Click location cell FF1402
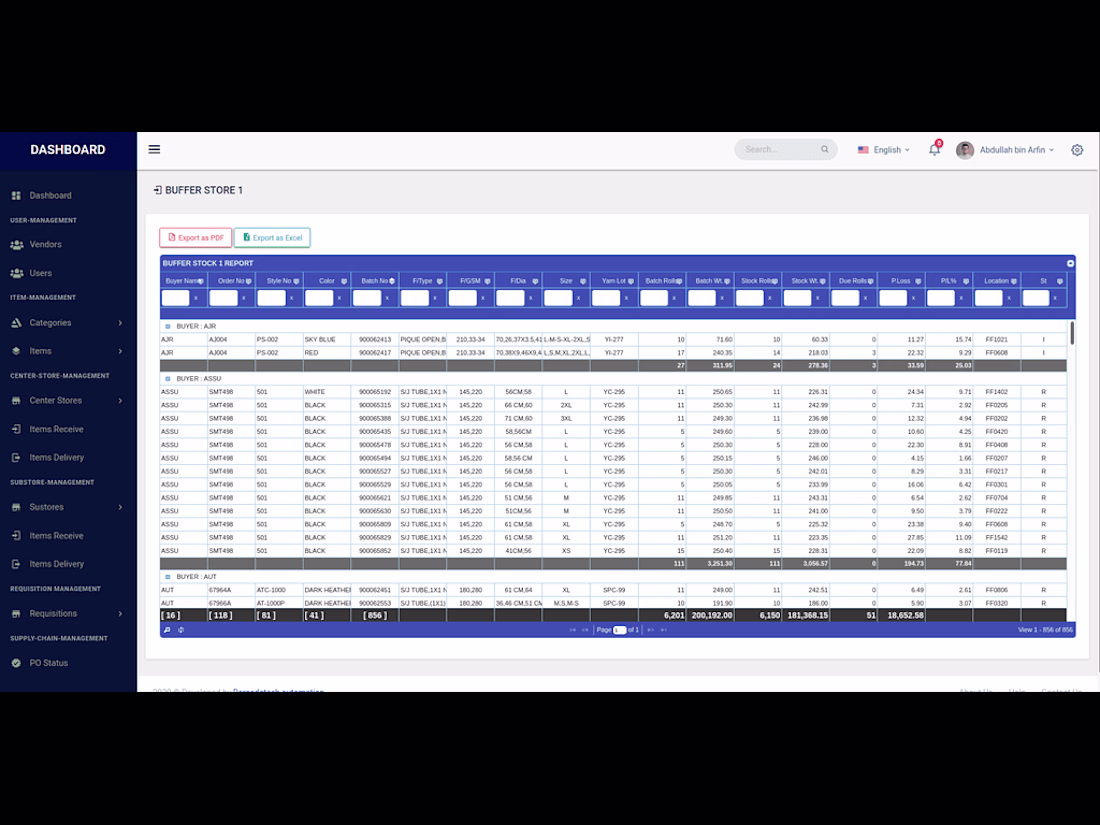Screen dimensions: 1100x825 click(x=996, y=392)
